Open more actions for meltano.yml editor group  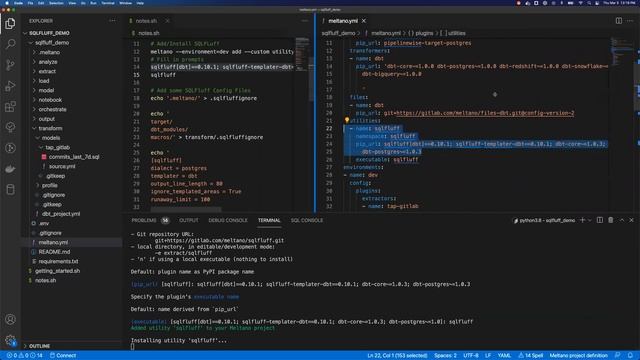(x=630, y=21)
